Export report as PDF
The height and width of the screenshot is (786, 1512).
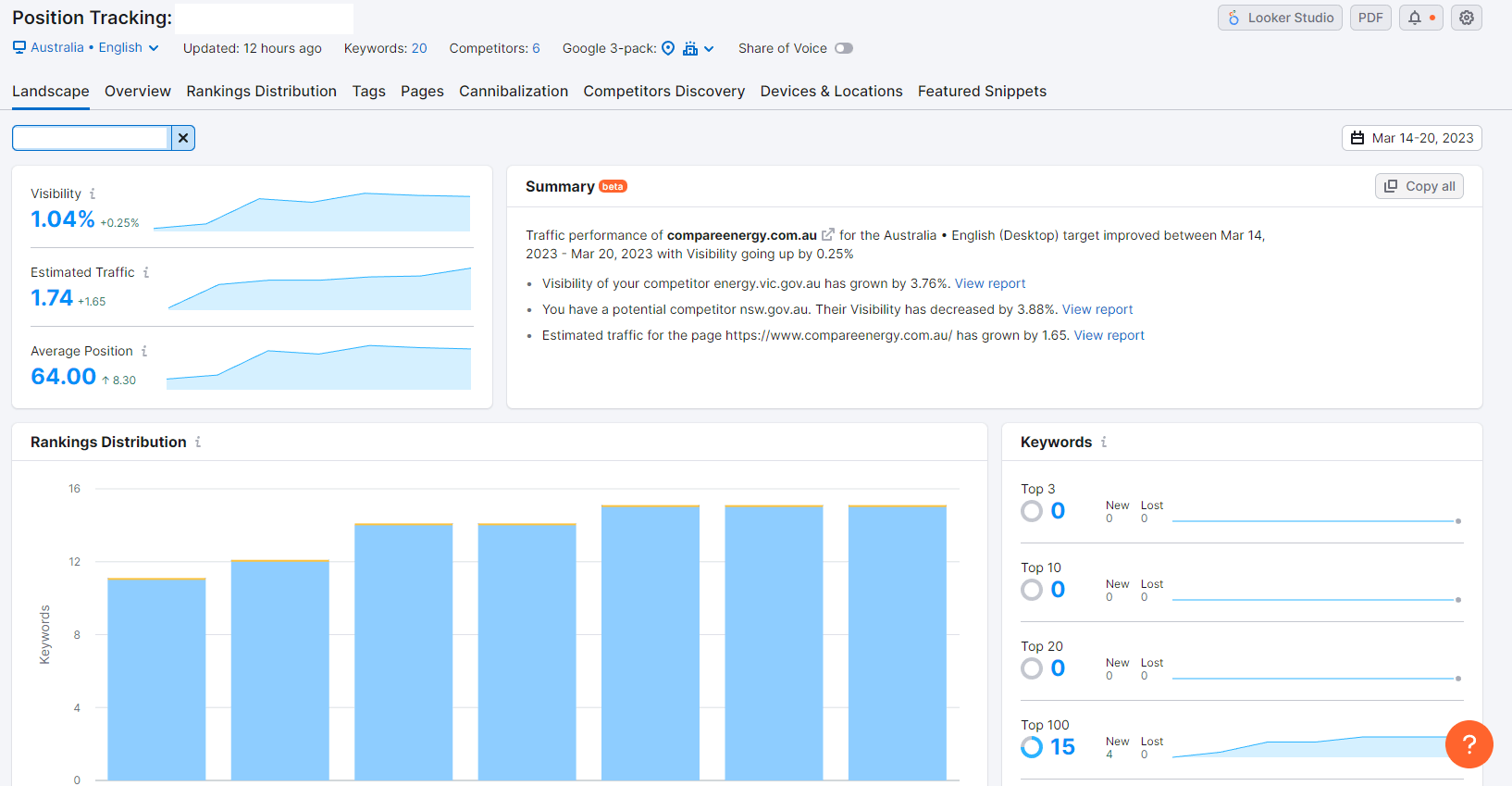[x=1370, y=18]
